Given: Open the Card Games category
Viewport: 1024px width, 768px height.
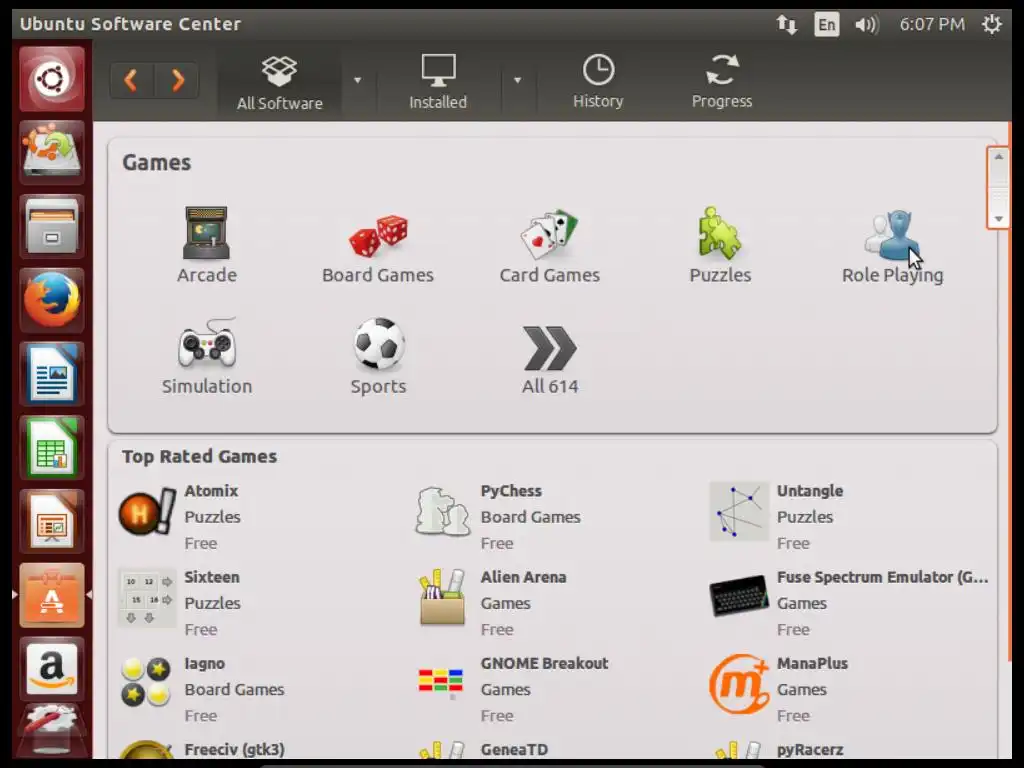Looking at the screenshot, I should point(549,246).
